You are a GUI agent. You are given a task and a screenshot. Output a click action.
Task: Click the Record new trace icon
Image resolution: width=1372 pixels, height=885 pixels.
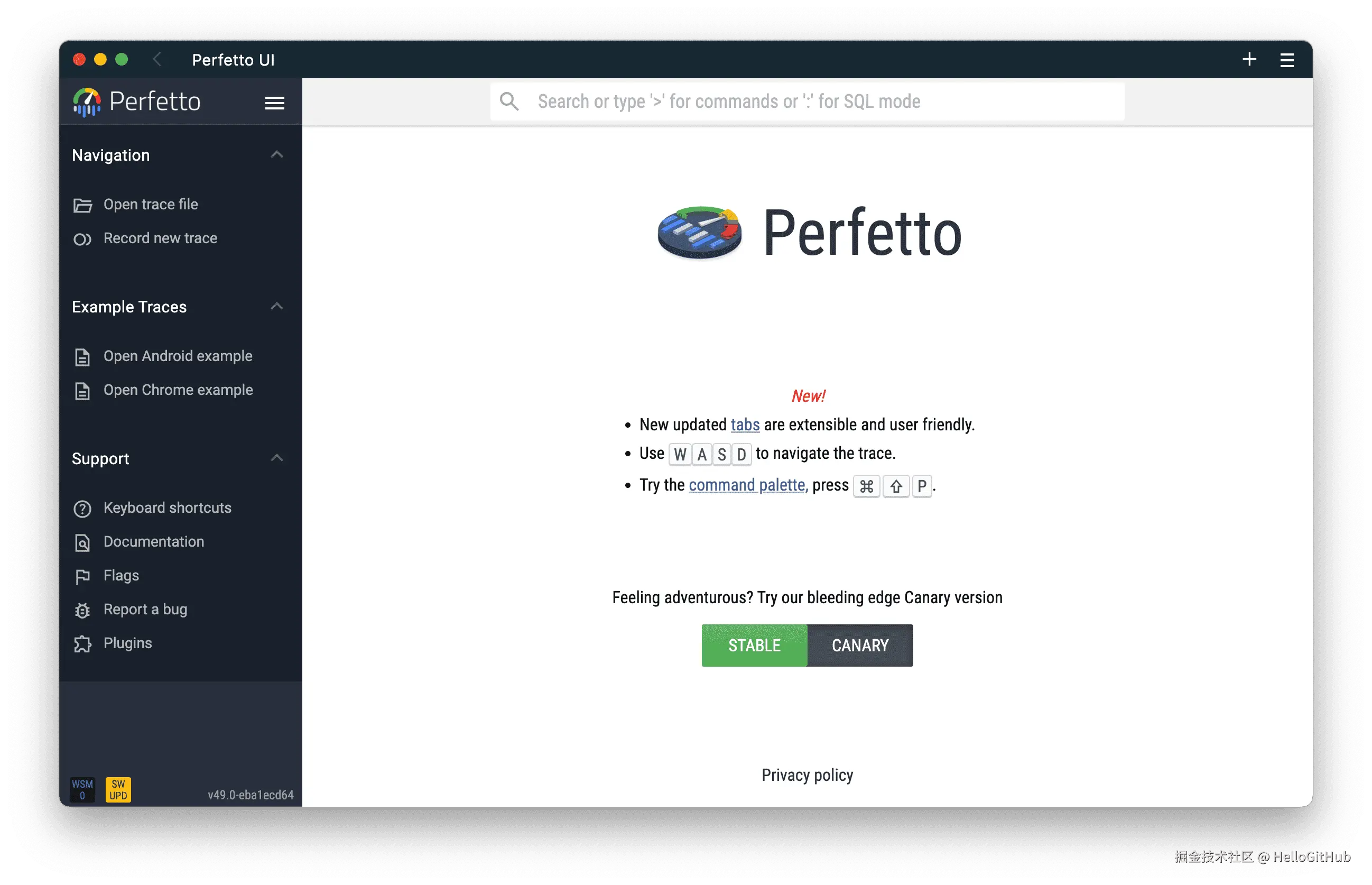click(82, 239)
